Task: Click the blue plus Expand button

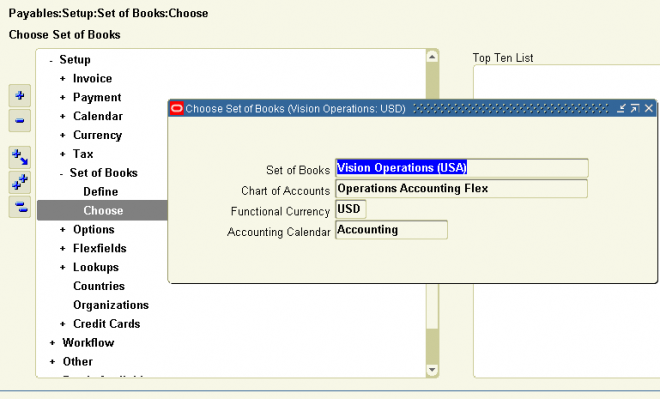Action: tap(20, 96)
